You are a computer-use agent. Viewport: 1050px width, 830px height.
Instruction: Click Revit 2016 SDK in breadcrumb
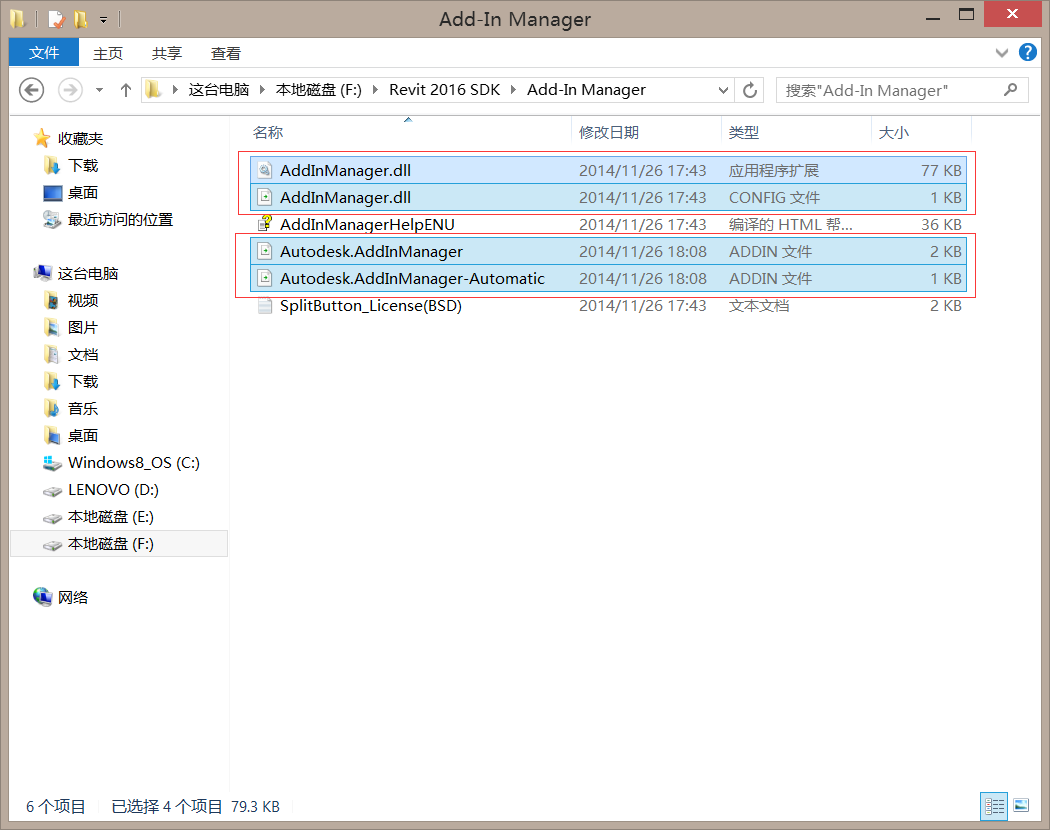click(445, 90)
